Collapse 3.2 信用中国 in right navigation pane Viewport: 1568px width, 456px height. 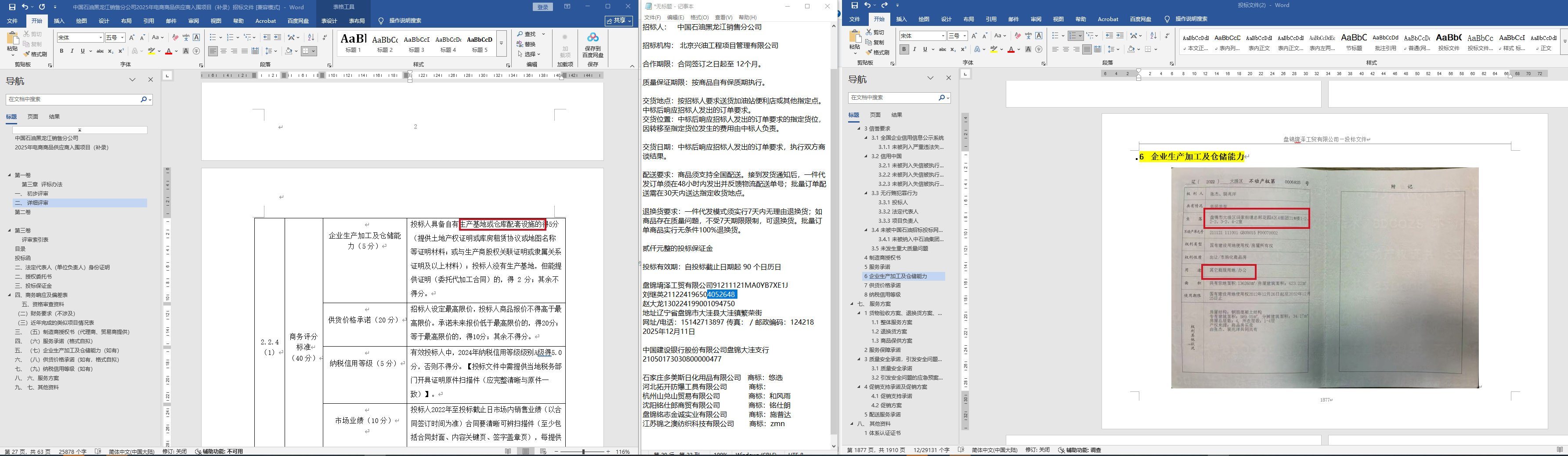pyautogui.click(x=866, y=156)
